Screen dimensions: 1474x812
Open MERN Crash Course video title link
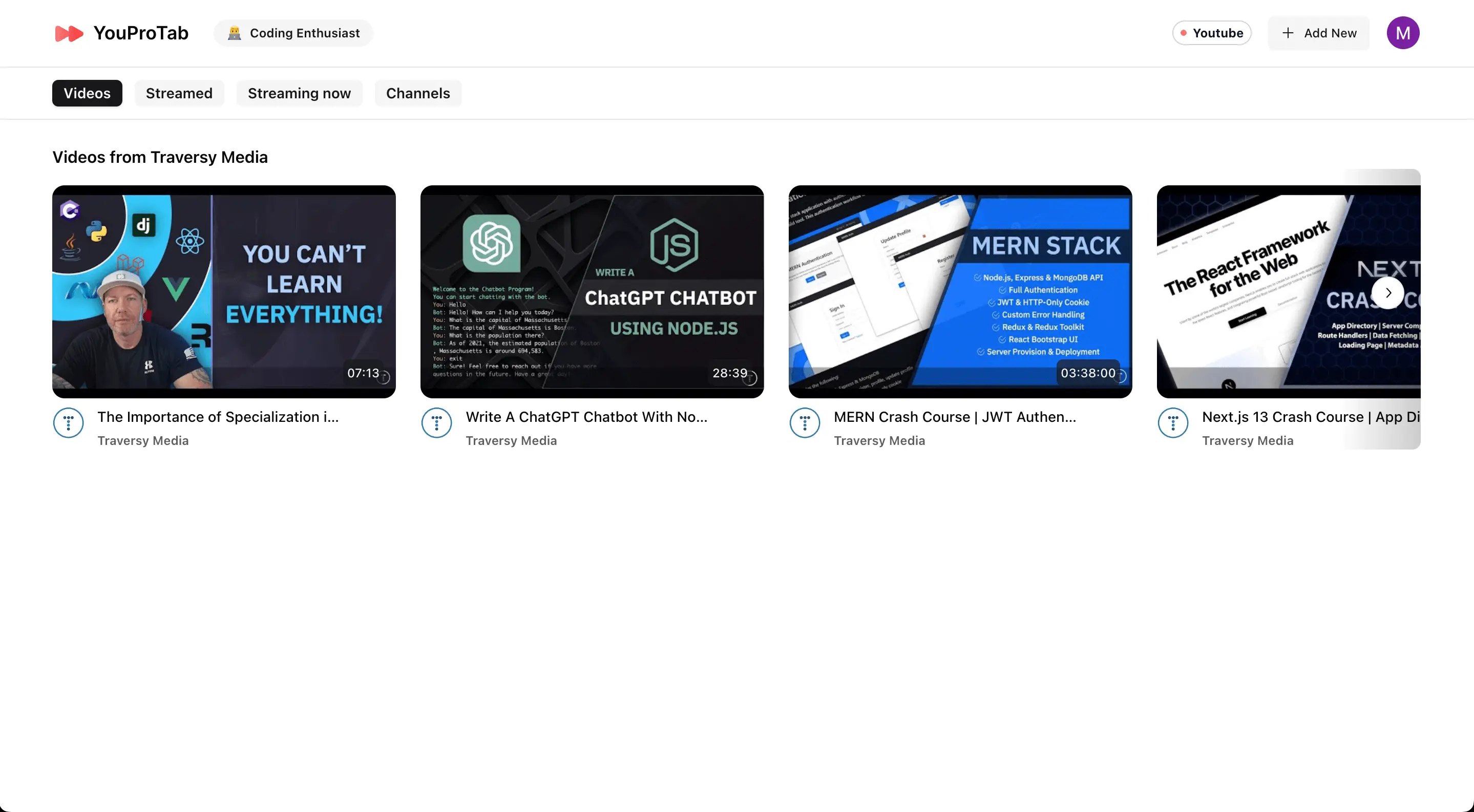click(955, 417)
